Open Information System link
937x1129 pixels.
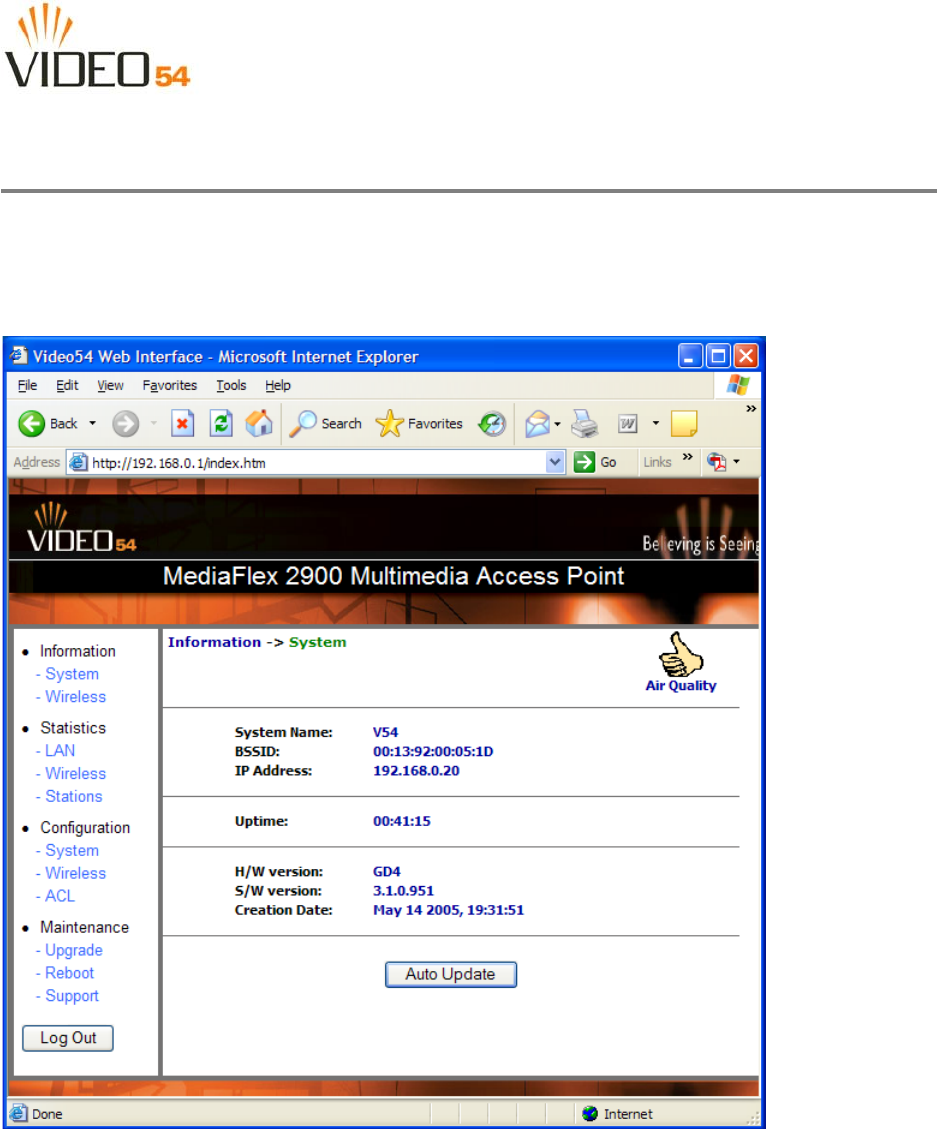71,674
